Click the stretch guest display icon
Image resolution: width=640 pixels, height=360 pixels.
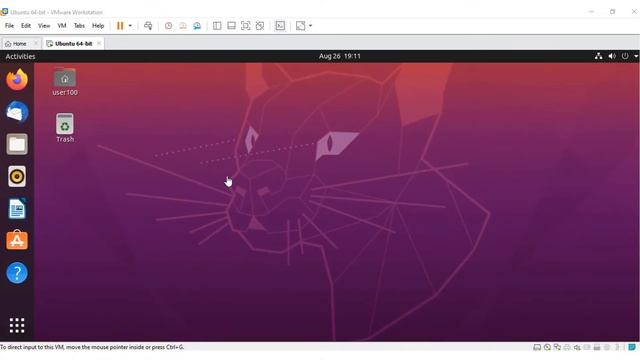click(300, 26)
